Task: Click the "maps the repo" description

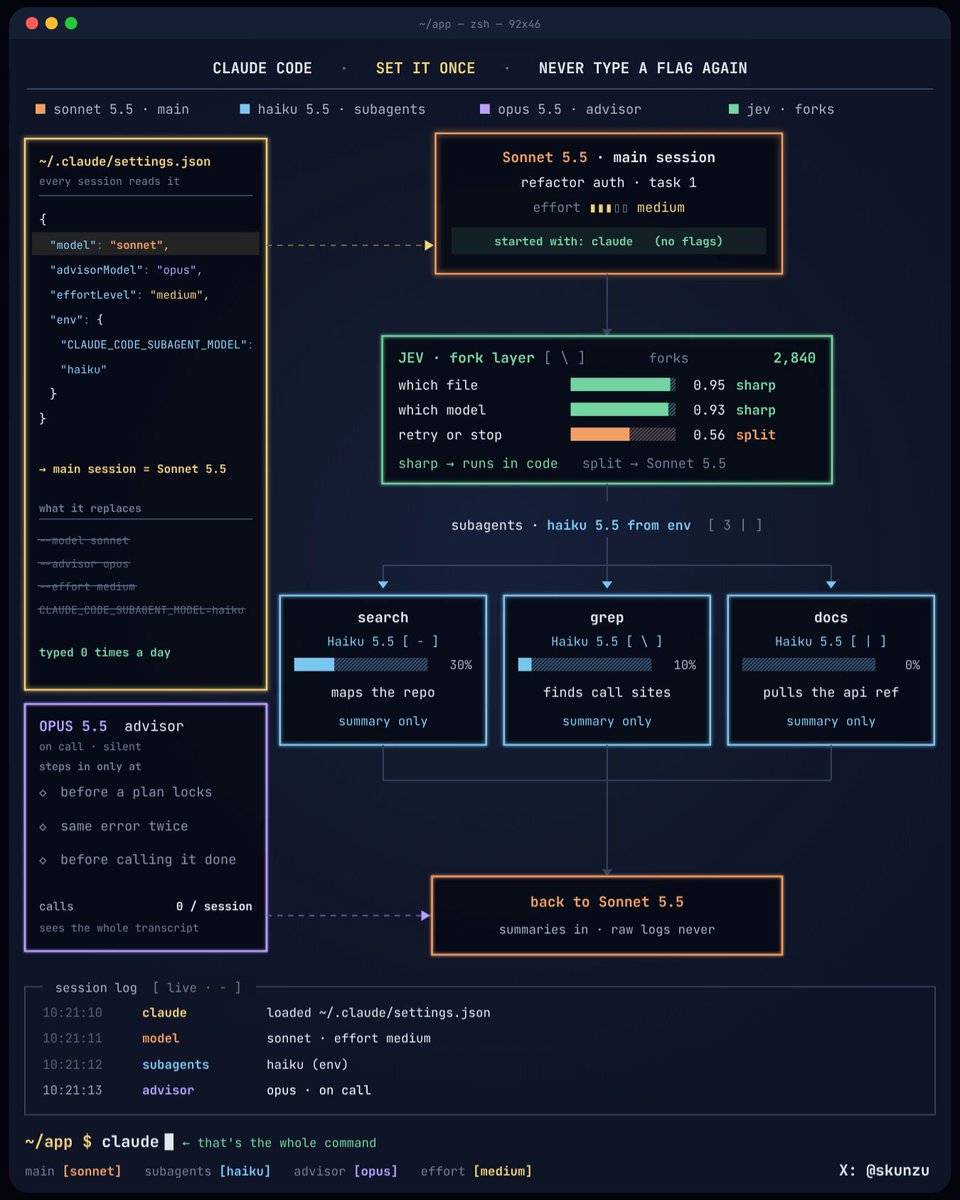Action: (x=383, y=692)
